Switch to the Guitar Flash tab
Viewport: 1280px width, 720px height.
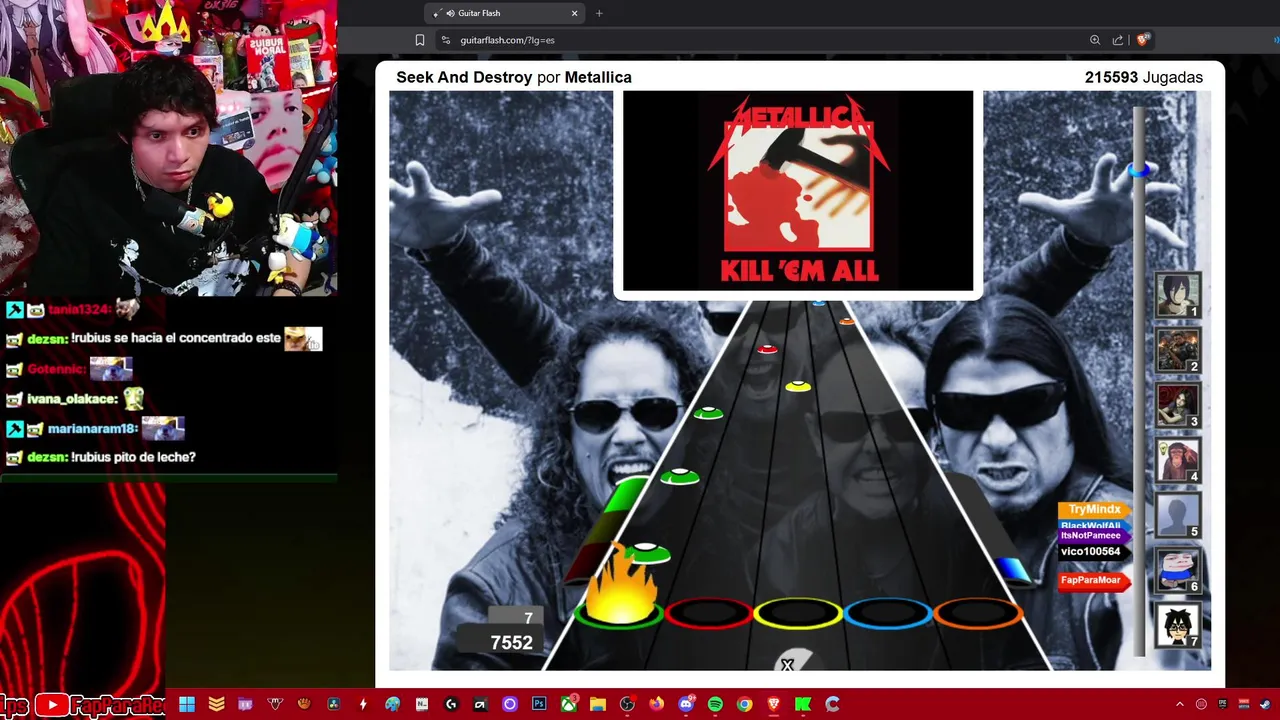click(505, 13)
